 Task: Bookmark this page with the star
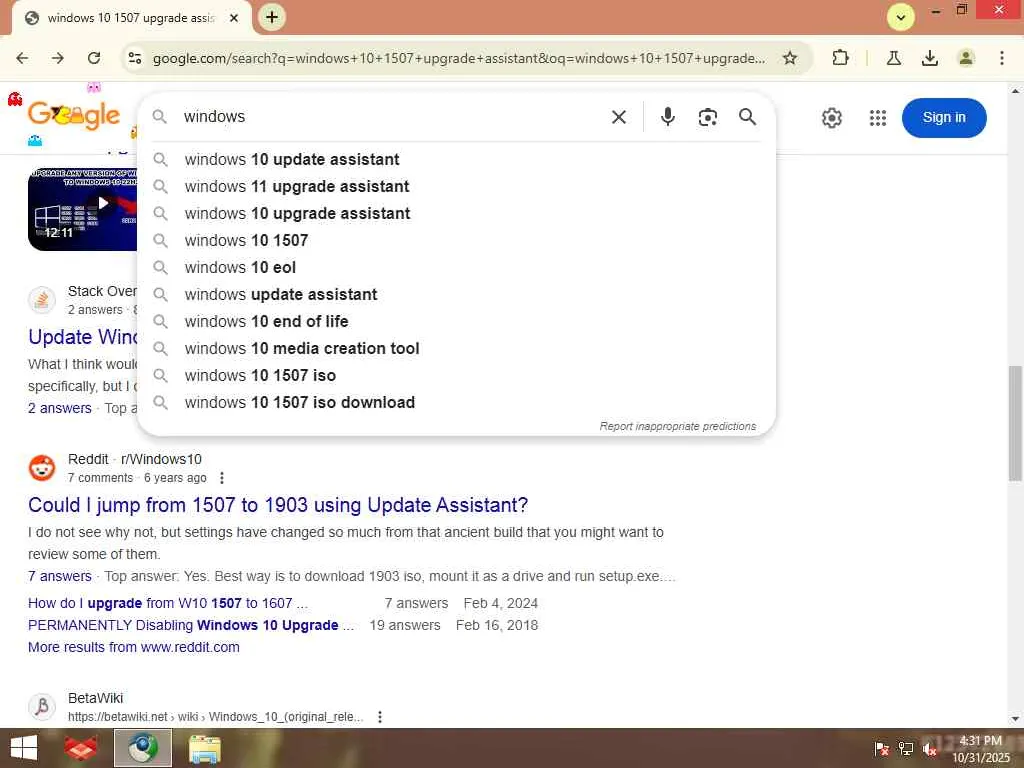coord(790,58)
